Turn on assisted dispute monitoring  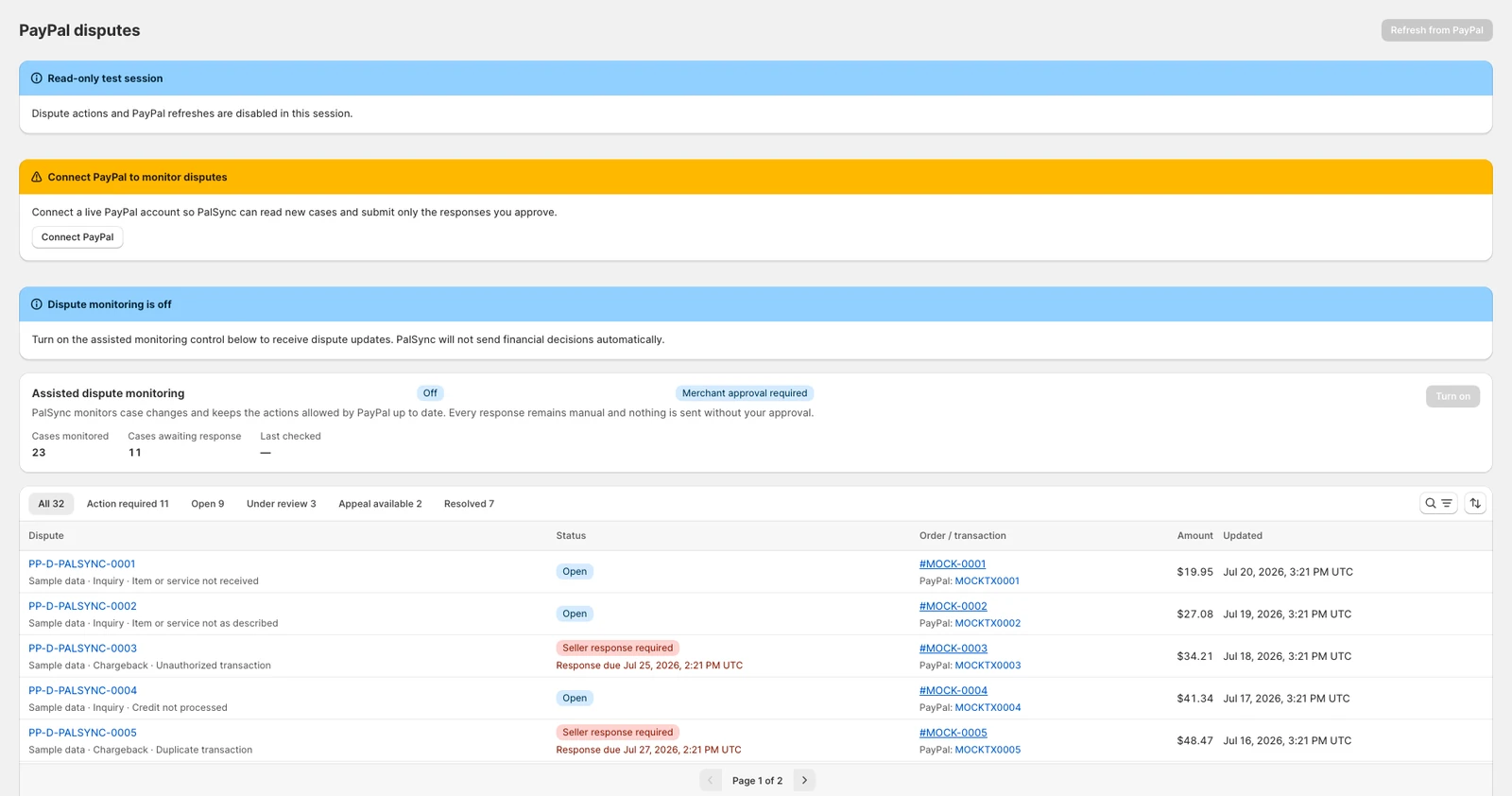pos(1452,396)
